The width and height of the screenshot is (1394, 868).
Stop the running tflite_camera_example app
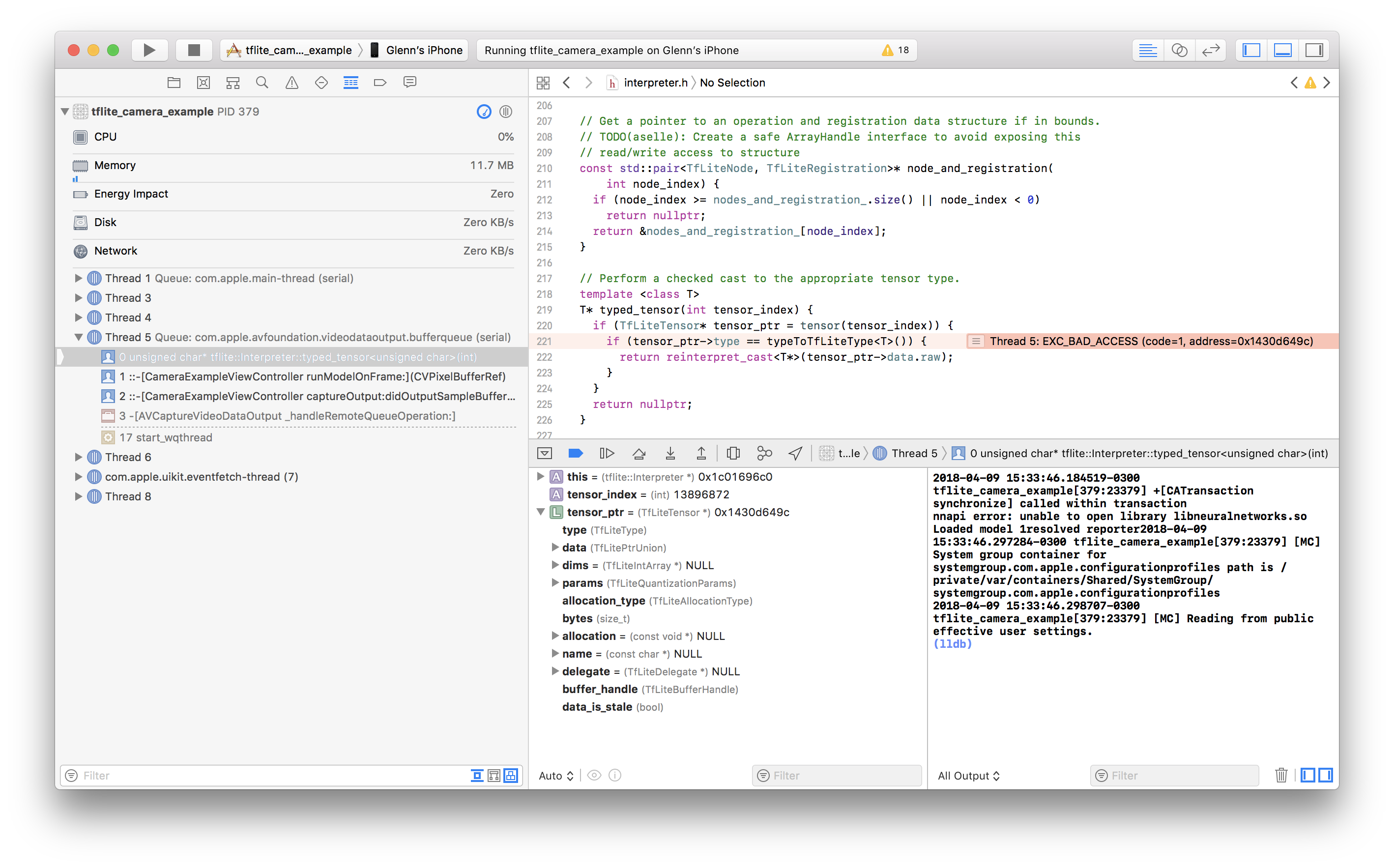(x=194, y=50)
